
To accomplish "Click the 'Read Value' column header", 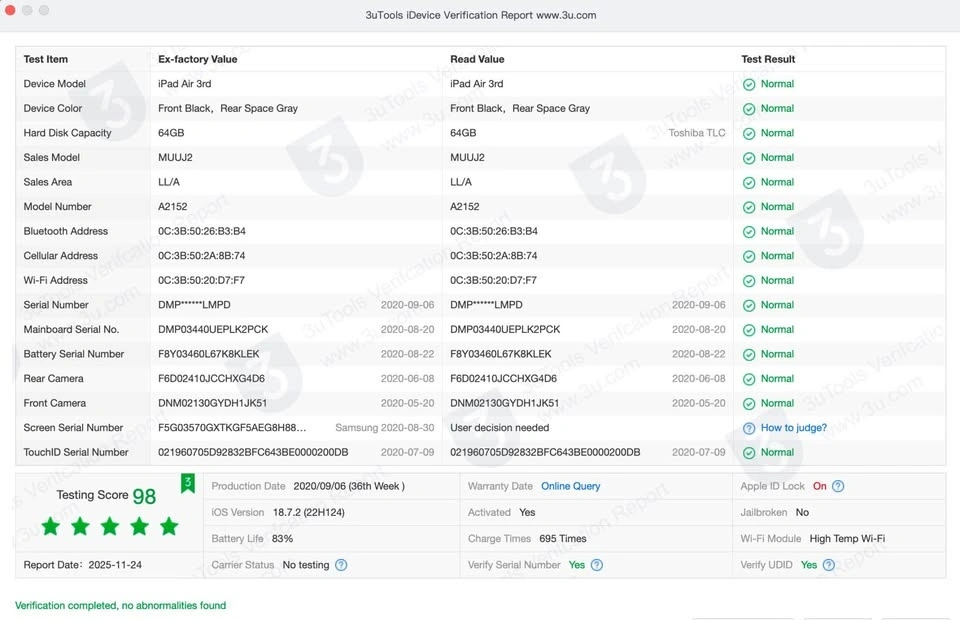I will (477, 59).
